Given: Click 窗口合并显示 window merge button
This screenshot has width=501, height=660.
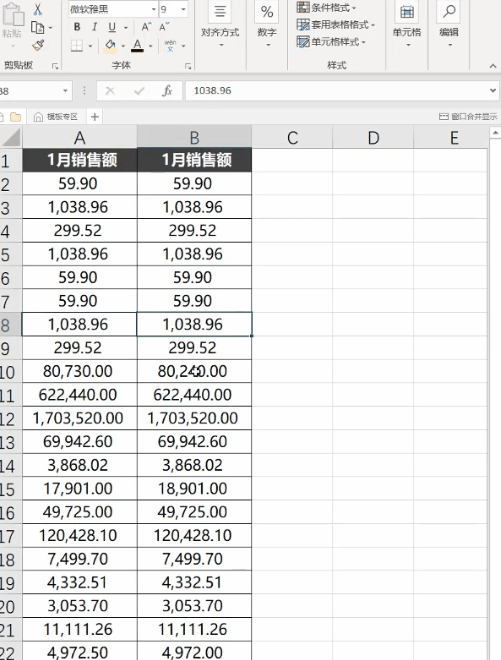Looking at the screenshot, I should tap(468, 117).
